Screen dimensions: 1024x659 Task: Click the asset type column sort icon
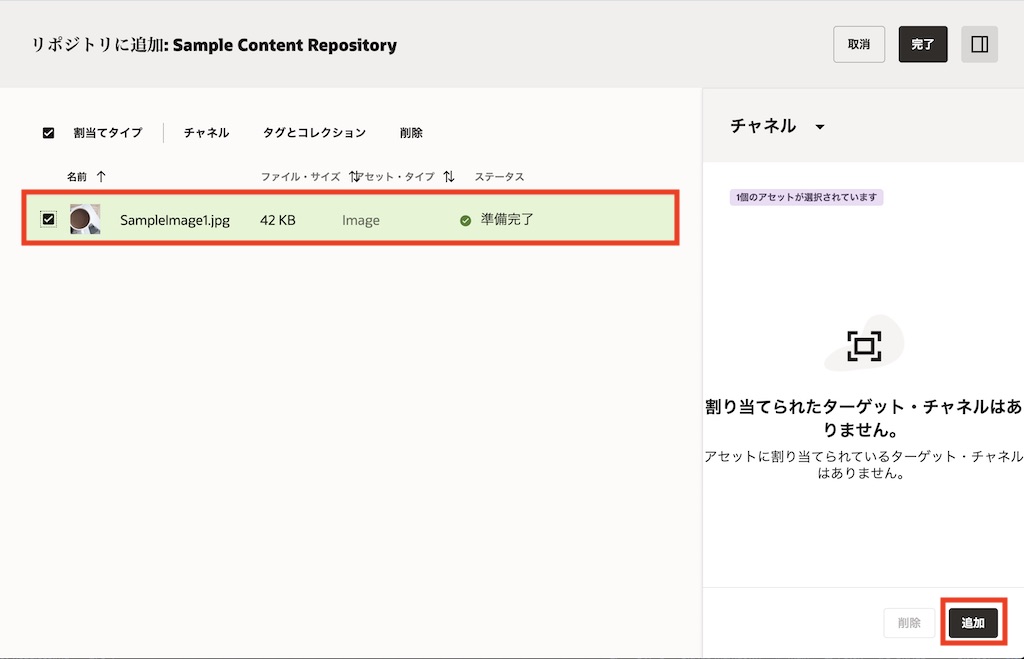(449, 177)
